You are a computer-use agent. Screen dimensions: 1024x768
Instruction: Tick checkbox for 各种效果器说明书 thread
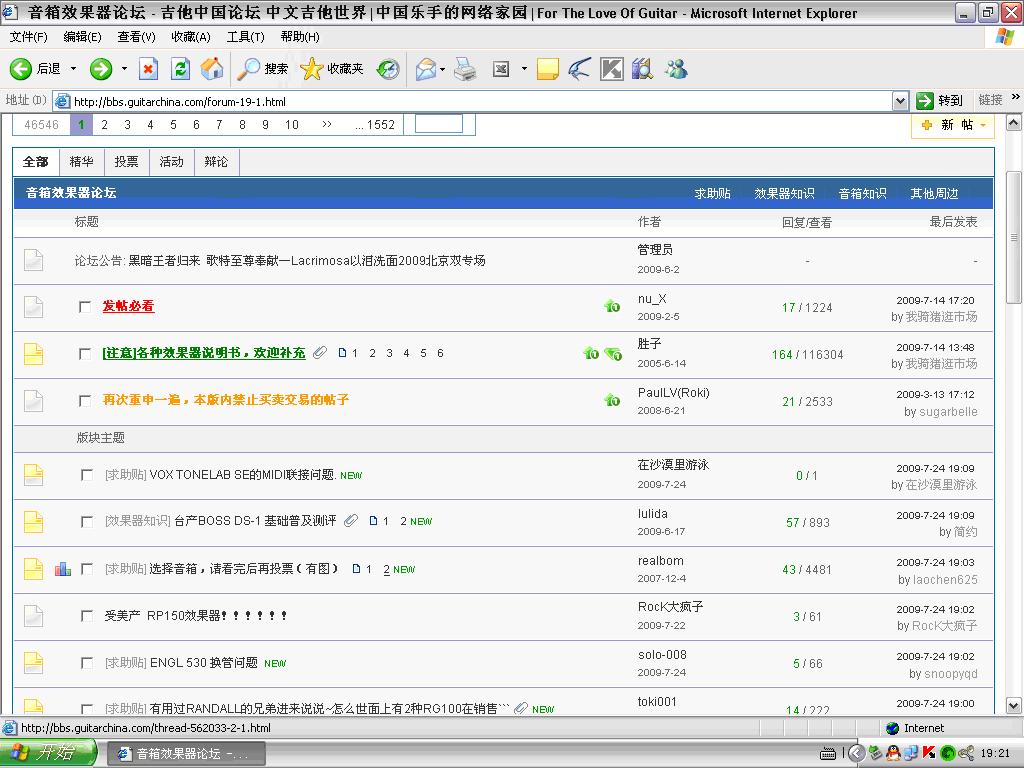tap(85, 353)
